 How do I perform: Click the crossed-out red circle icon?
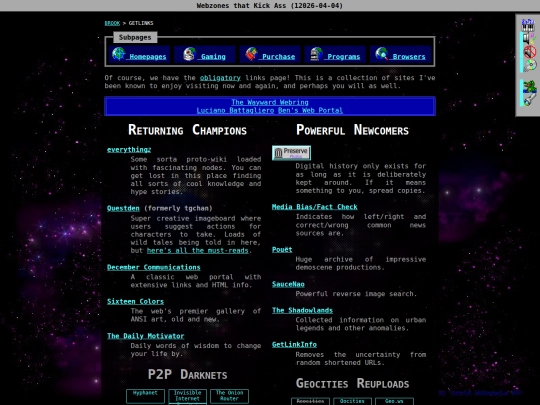[530, 52]
